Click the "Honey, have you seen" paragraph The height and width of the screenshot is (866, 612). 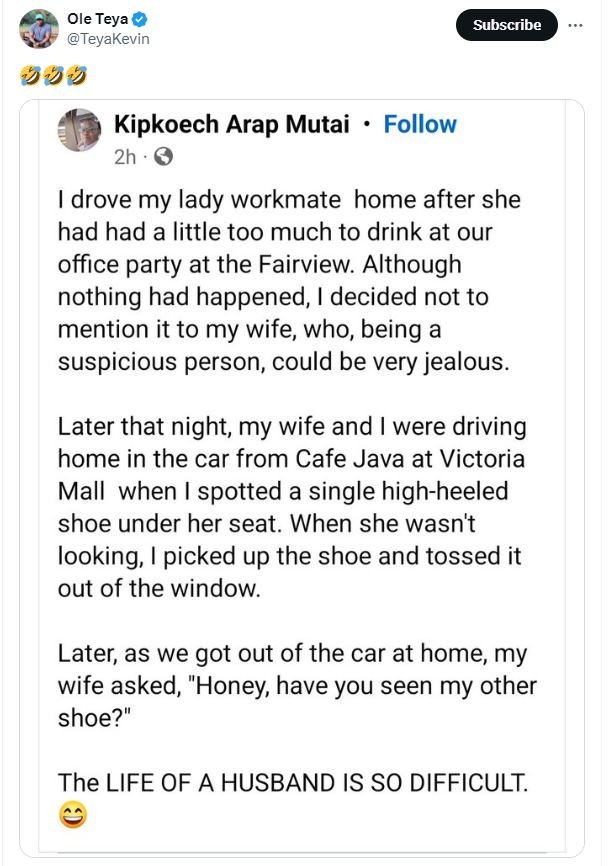[297, 687]
